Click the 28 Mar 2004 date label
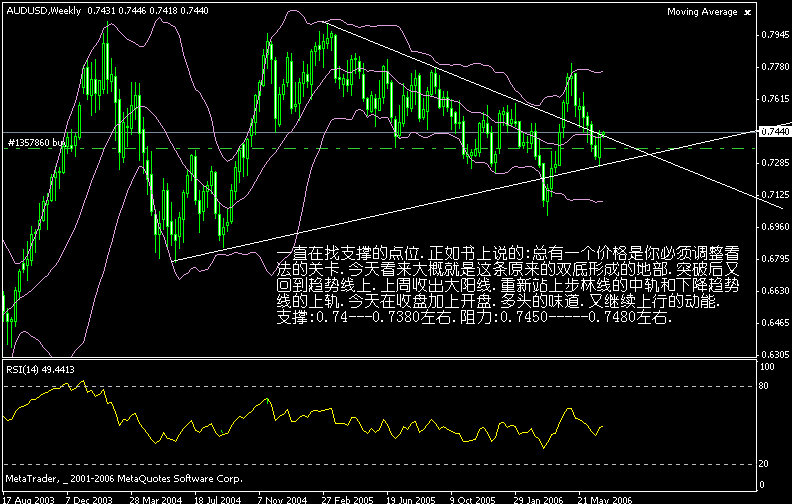The image size is (792, 504). pos(156,499)
